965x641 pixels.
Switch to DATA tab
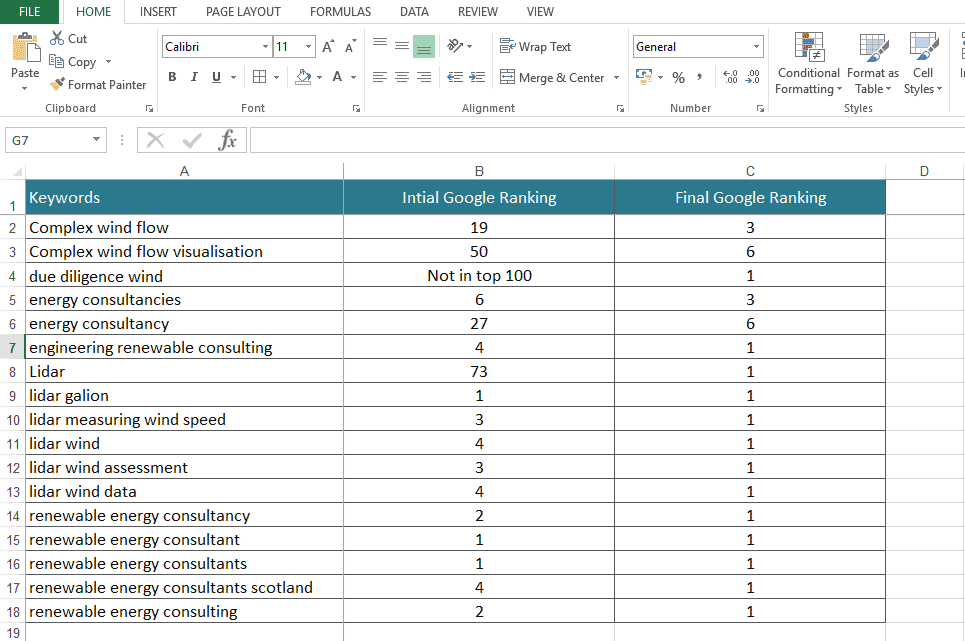414,12
